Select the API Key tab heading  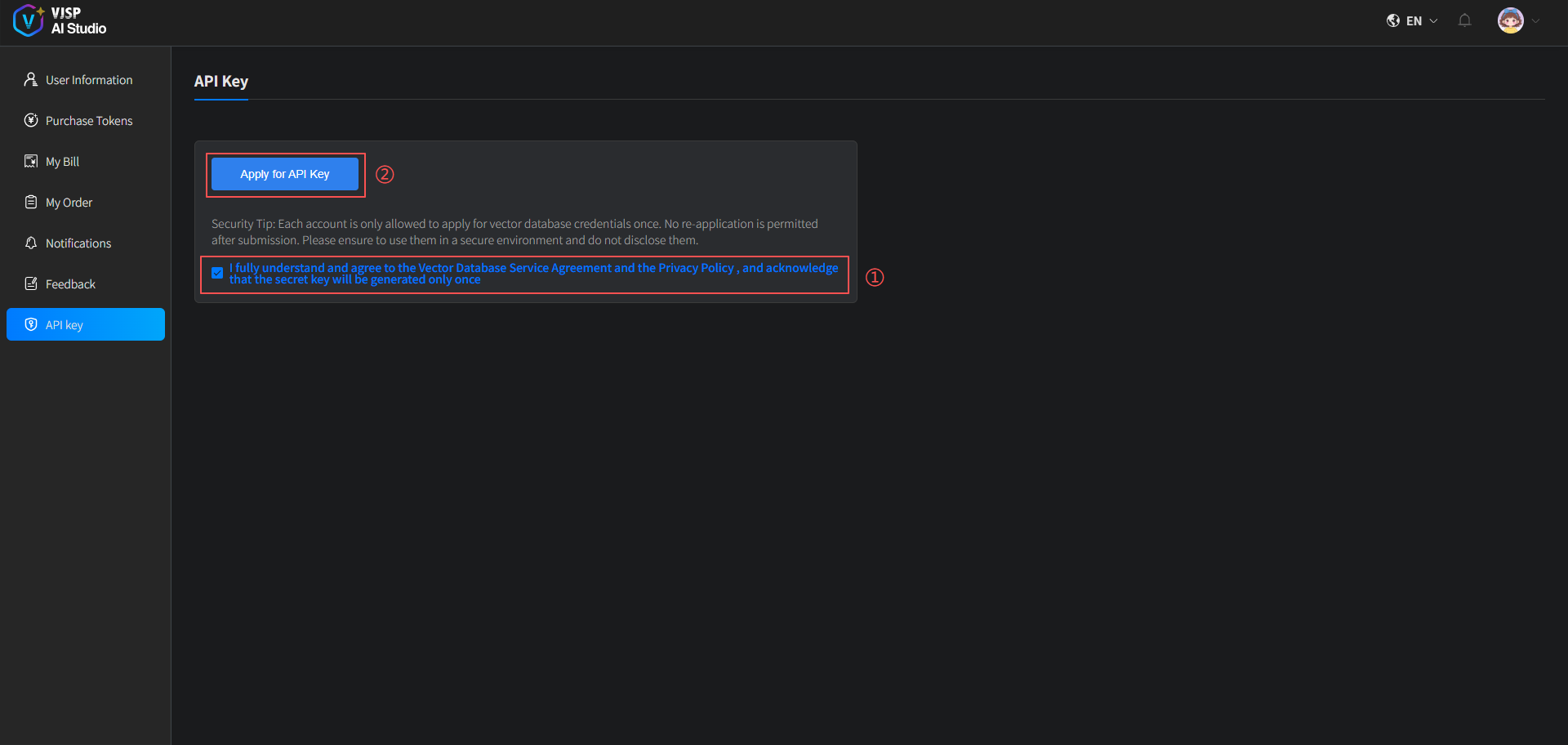(x=221, y=82)
